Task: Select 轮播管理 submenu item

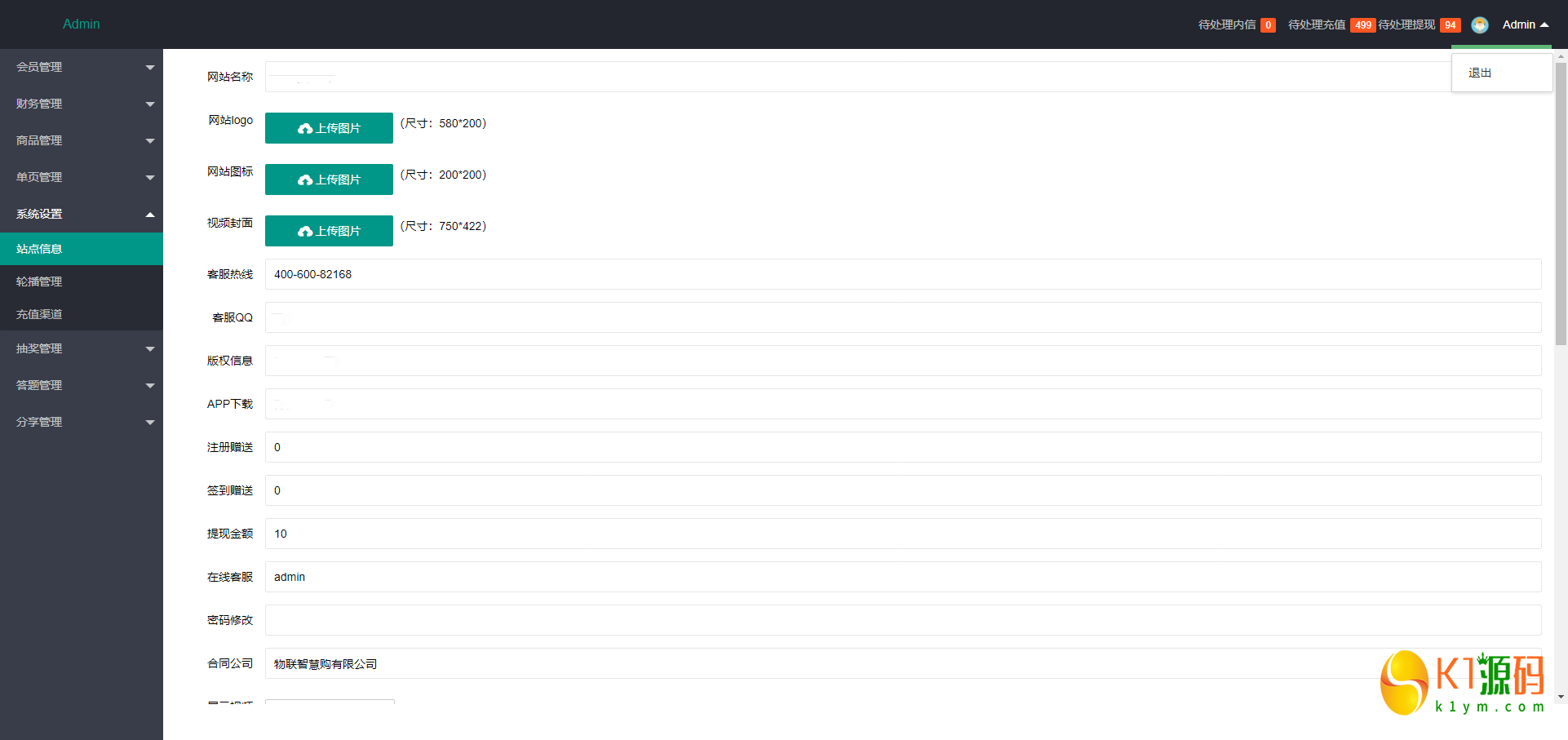Action: (82, 281)
